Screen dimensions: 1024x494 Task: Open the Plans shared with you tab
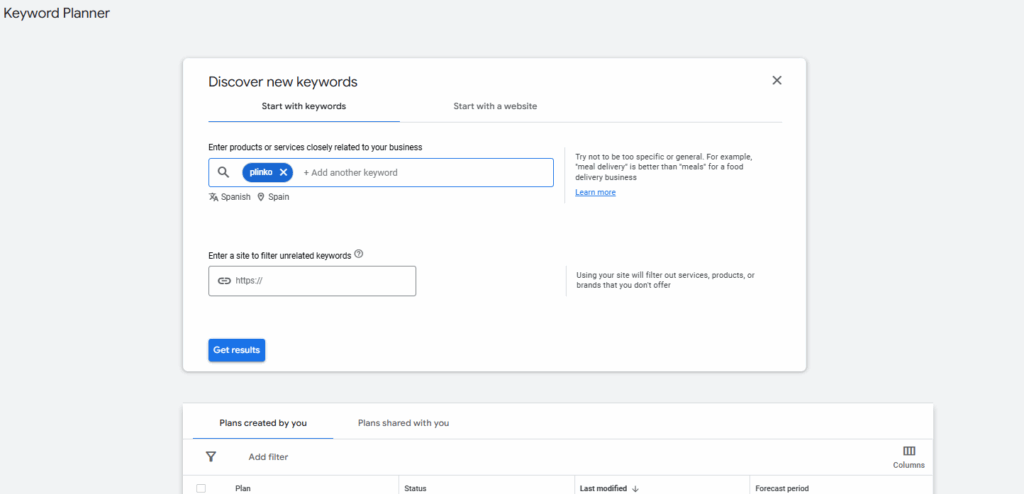[404, 423]
